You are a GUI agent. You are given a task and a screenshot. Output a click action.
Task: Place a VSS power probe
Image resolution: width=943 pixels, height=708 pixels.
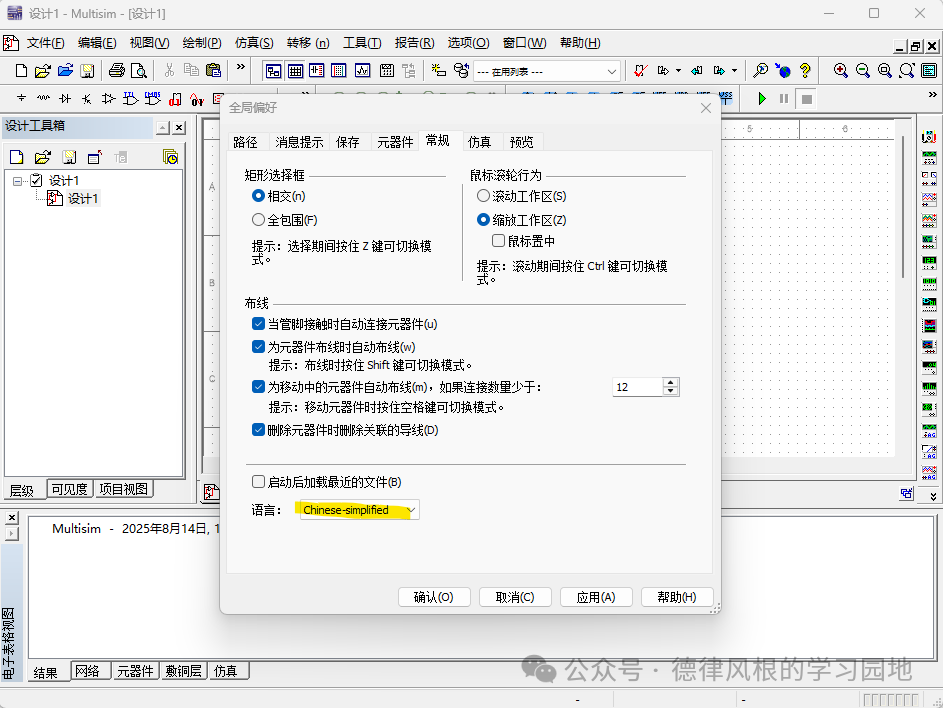[726, 99]
